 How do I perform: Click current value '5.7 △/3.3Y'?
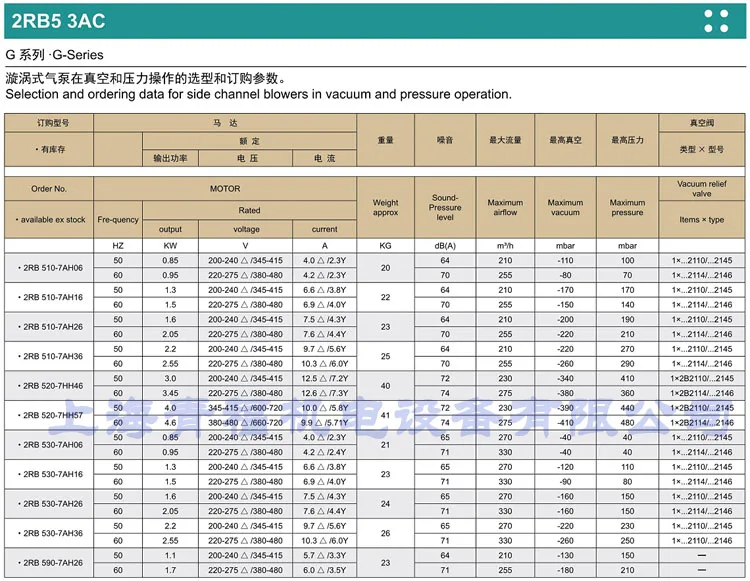pyautogui.click(x=324, y=555)
